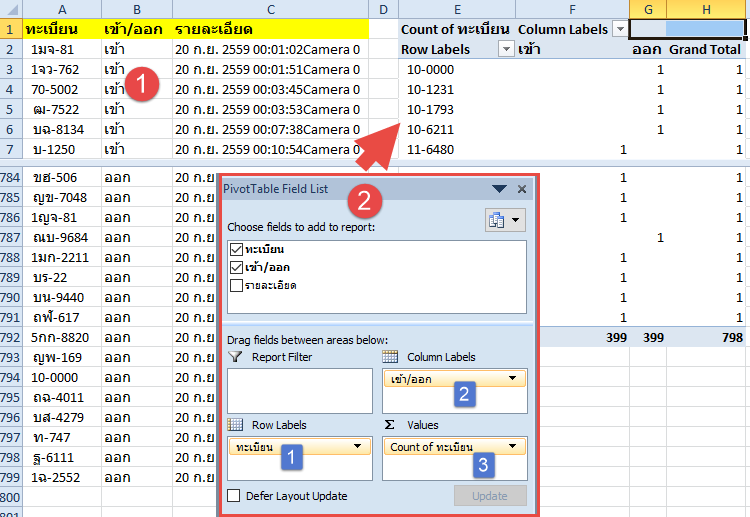Select the Grand Total header cell
750x517 pixels.
(x=706, y=49)
